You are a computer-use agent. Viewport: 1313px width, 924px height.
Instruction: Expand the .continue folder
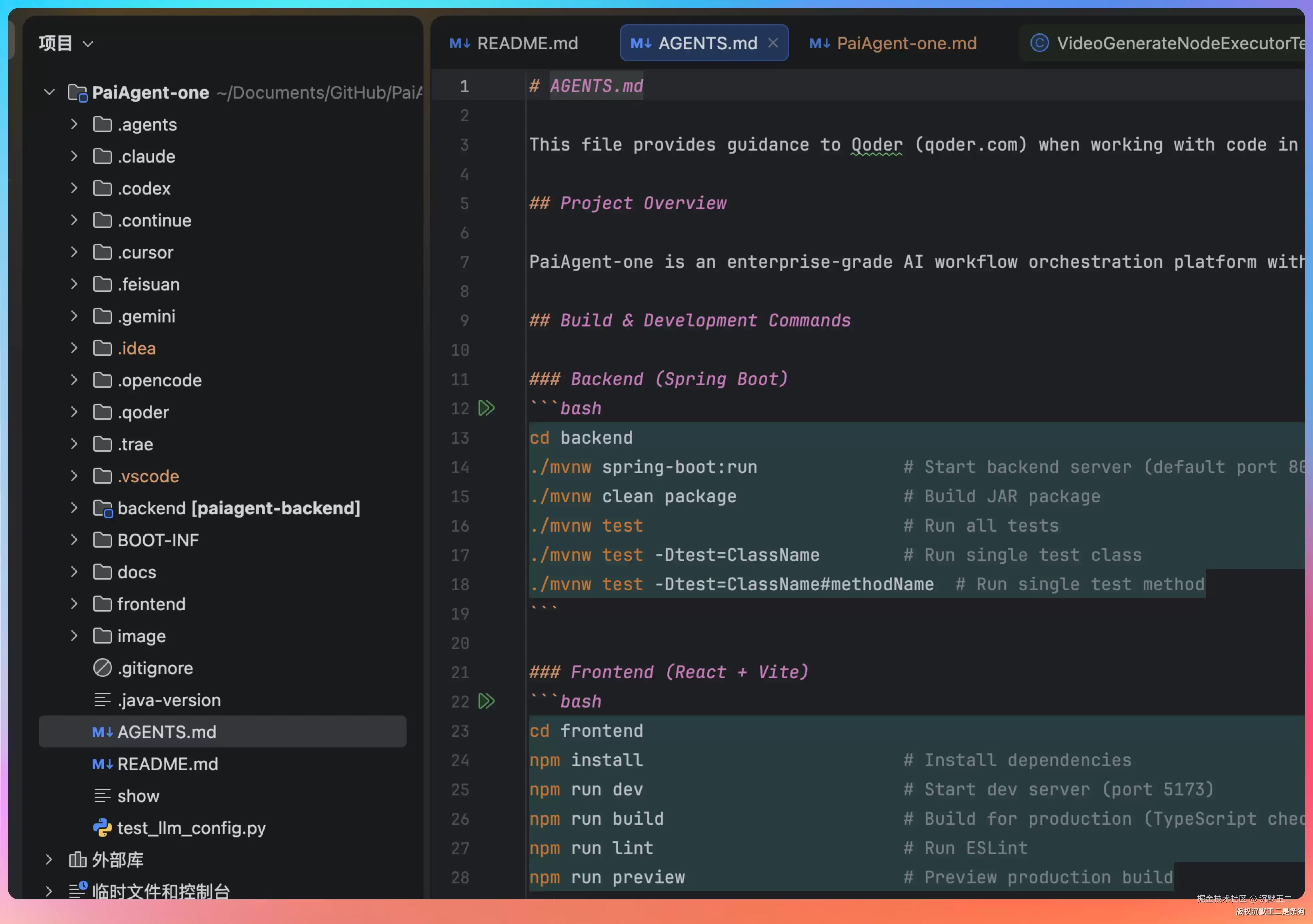[x=74, y=220]
